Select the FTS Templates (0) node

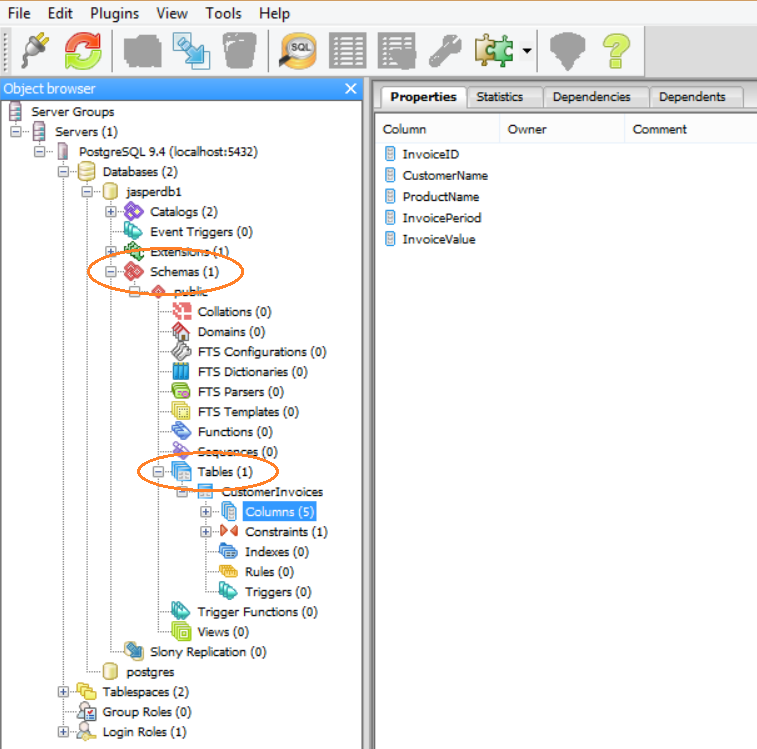(x=248, y=411)
